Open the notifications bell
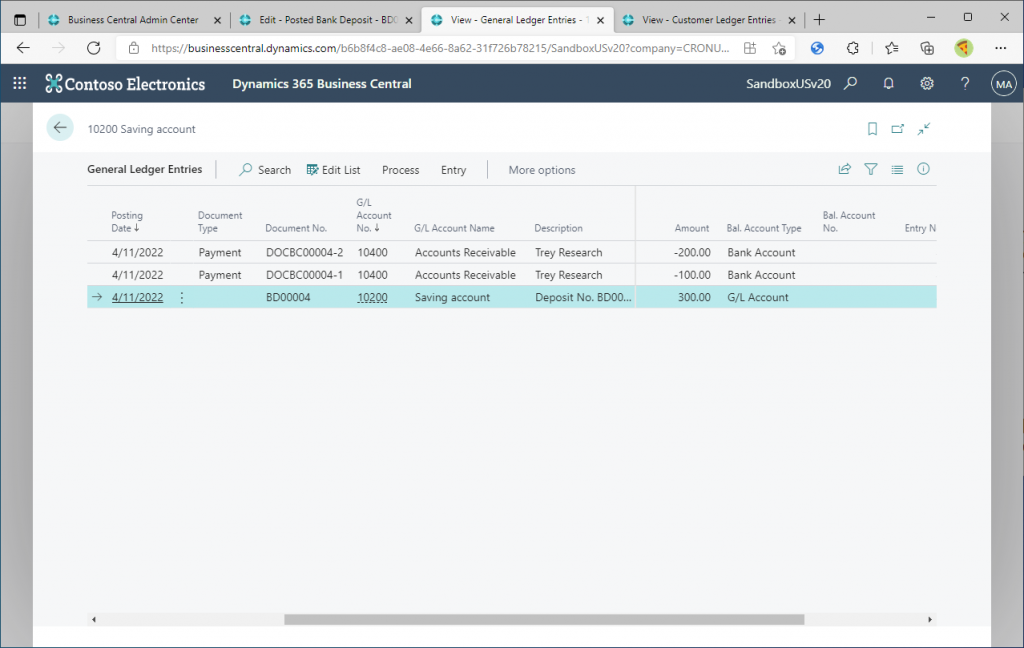The height and width of the screenshot is (648, 1024). pyautogui.click(x=888, y=84)
